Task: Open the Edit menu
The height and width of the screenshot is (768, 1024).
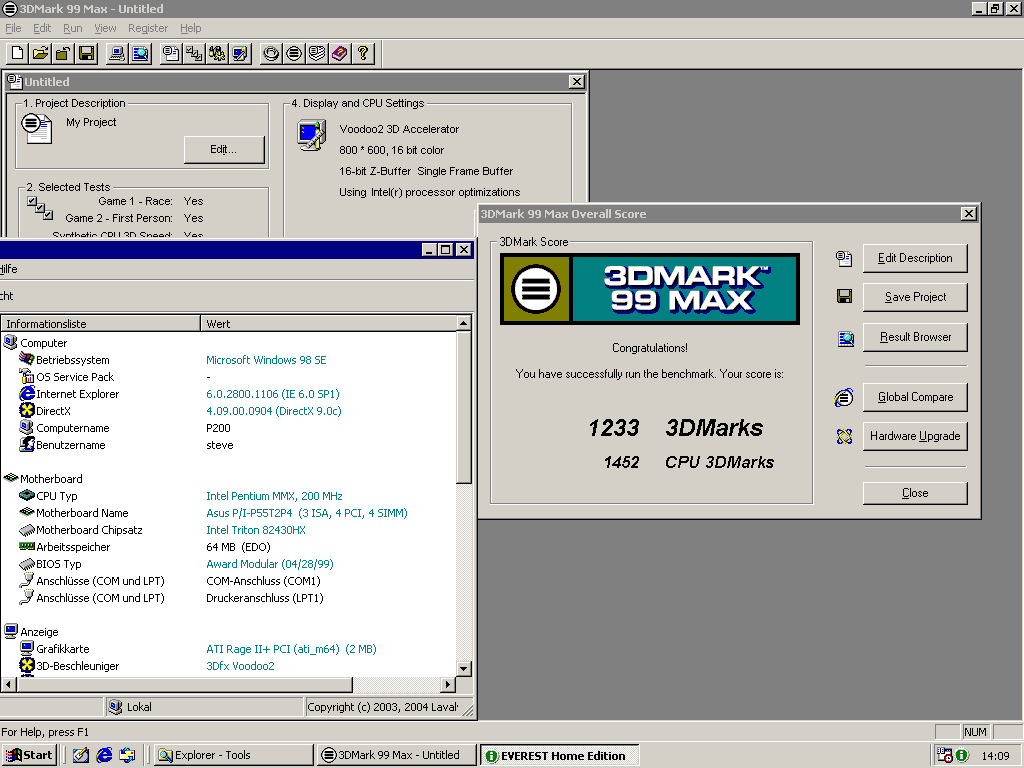Action: coord(42,28)
